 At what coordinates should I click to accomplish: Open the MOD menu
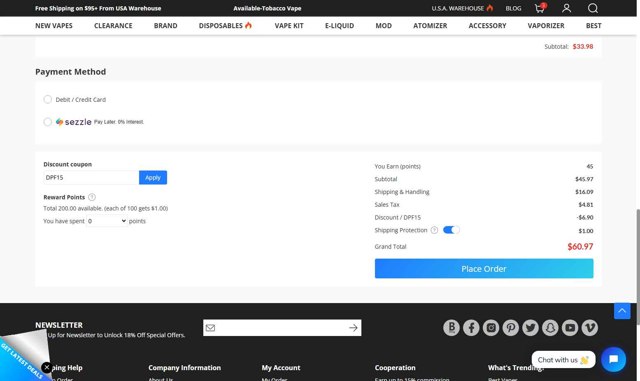(x=383, y=25)
